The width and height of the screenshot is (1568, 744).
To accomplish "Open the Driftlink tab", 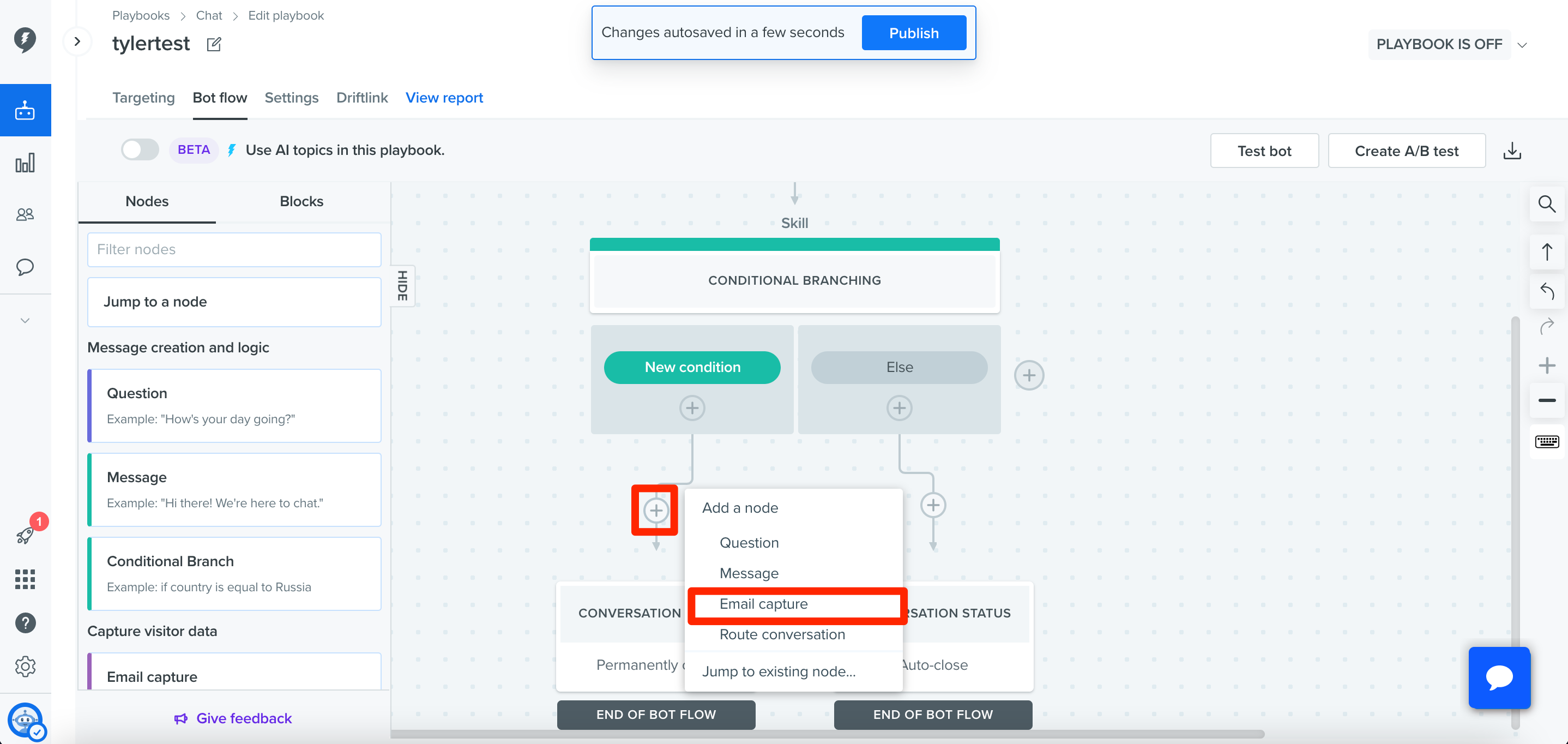I will [361, 98].
